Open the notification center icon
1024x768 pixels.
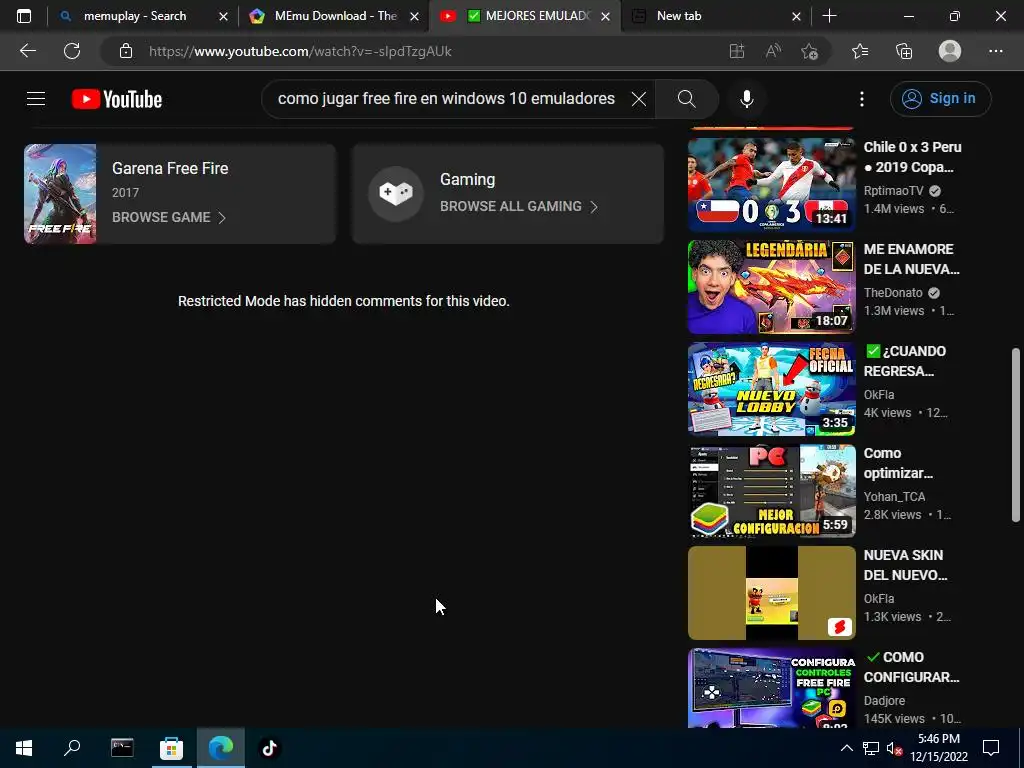[x=991, y=748]
